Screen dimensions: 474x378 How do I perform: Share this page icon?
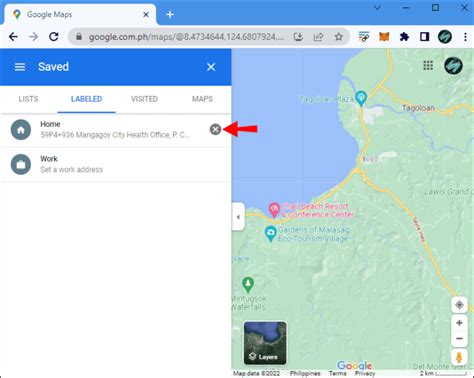[318, 37]
